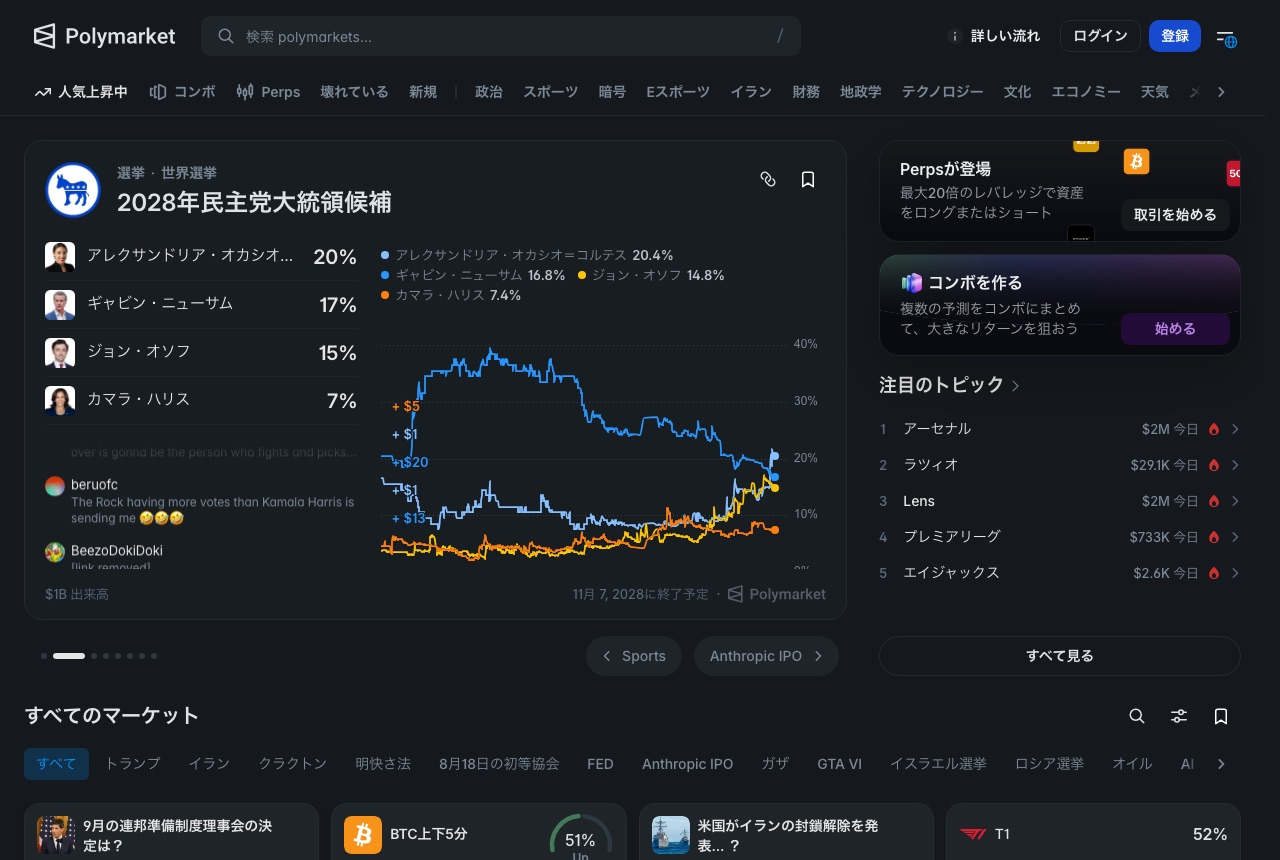1280x860 pixels.
Task: Open the Eスポーツ category tab
Action: click(x=678, y=92)
